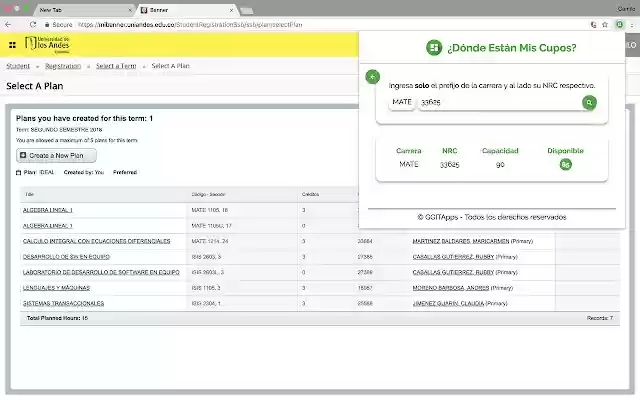This screenshot has height=400, width=640.
Task: Click the green available seats badge
Action: (x=565, y=165)
